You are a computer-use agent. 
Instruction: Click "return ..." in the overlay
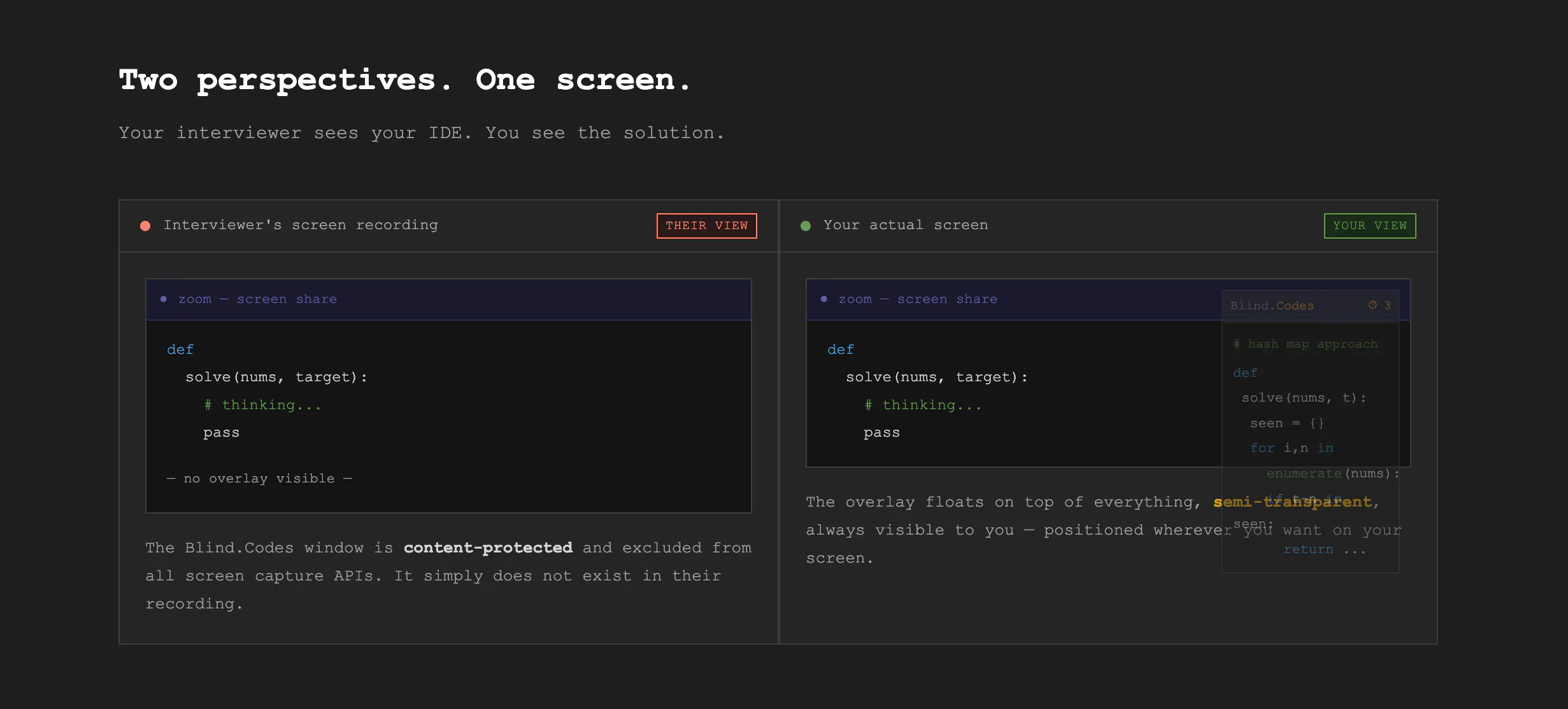[1325, 550]
